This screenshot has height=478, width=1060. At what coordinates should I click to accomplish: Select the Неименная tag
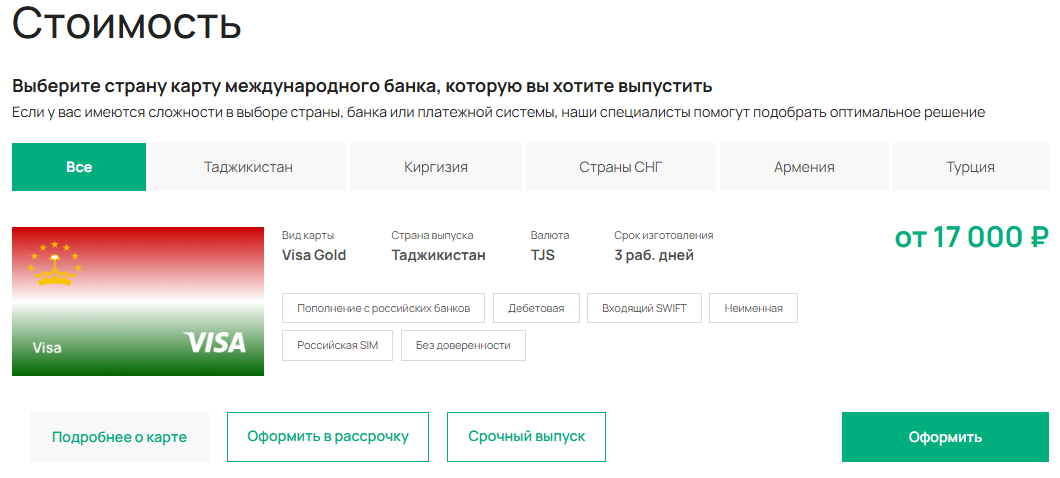pos(753,308)
